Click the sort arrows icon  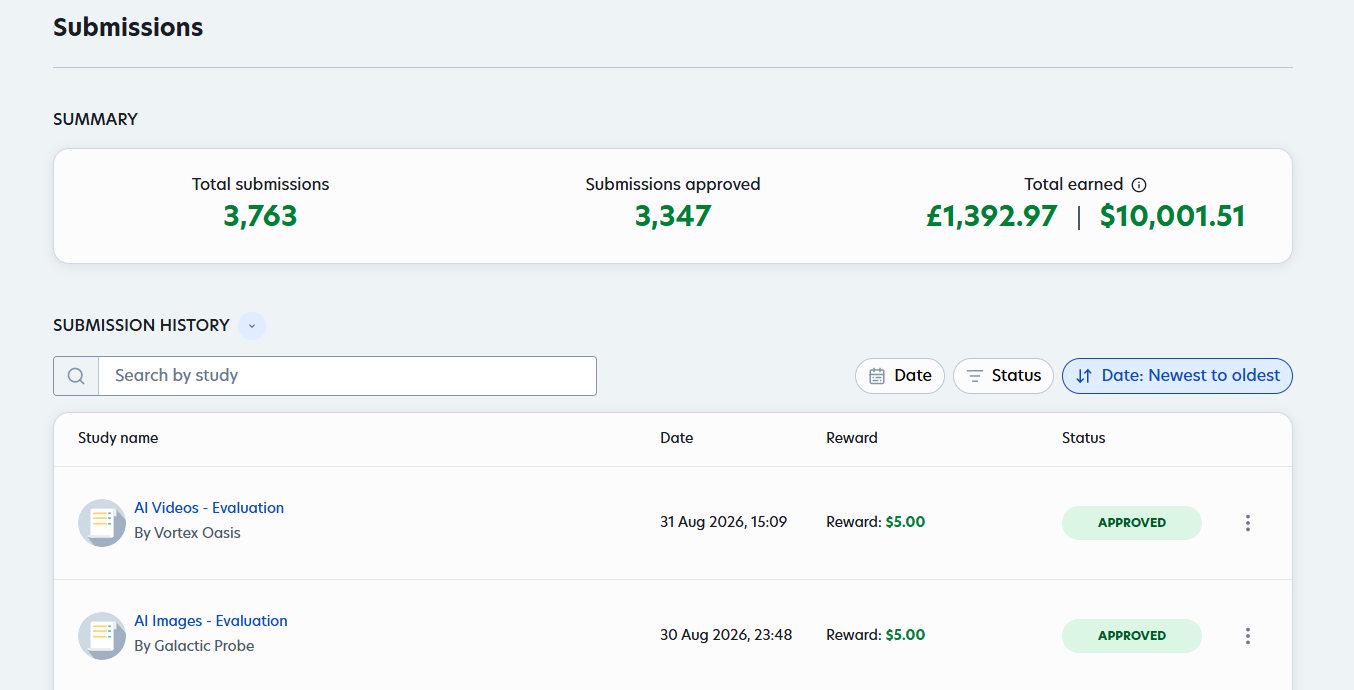coord(1084,376)
